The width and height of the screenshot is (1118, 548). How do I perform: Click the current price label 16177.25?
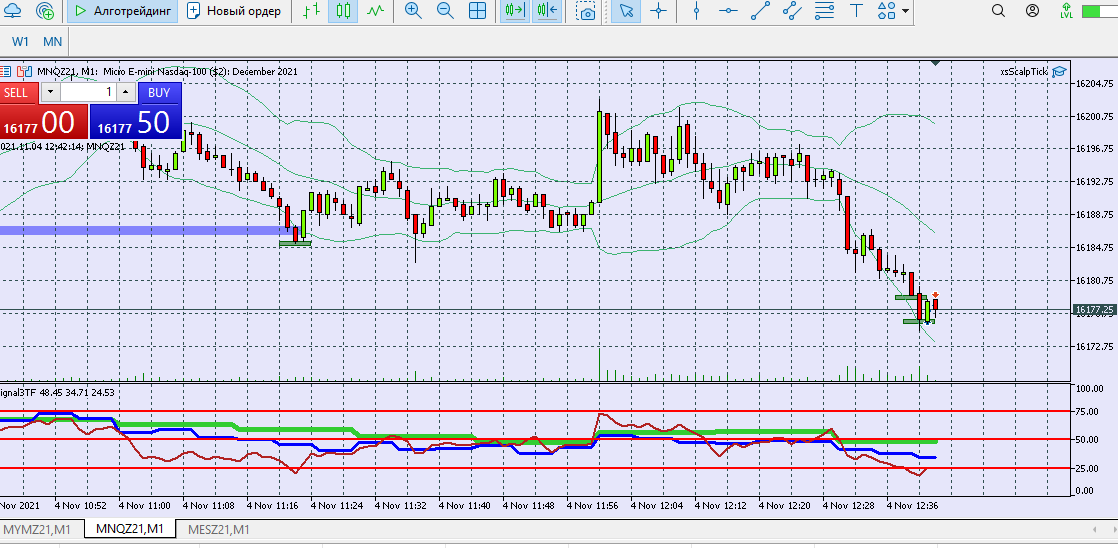(x=1094, y=309)
